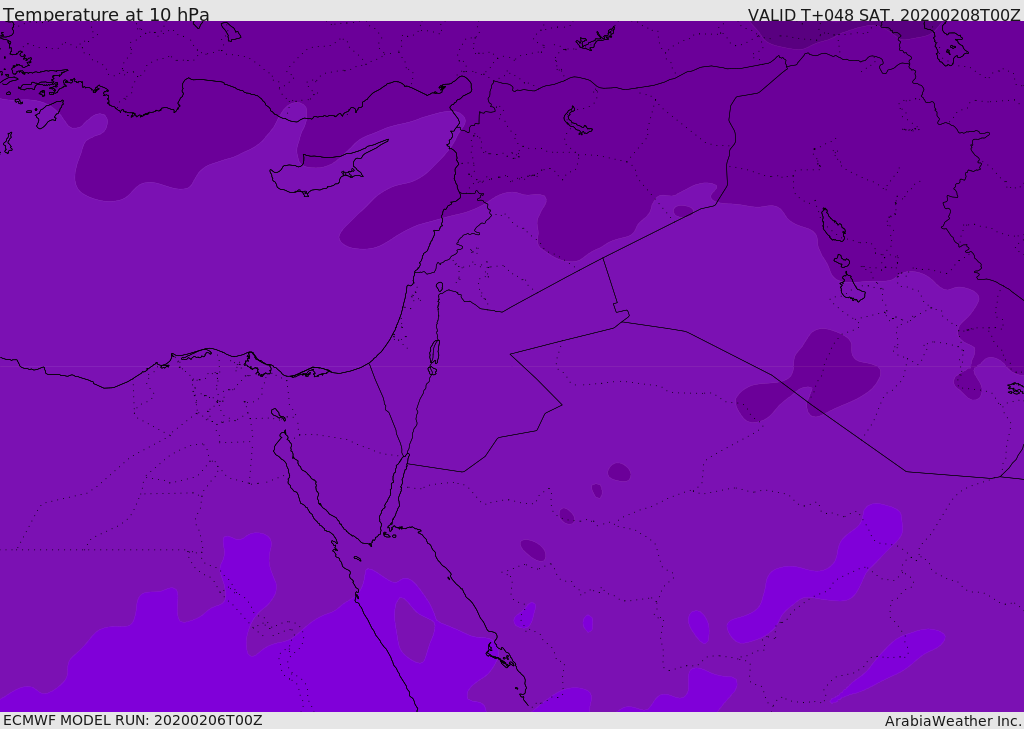Viewport: 1024px width, 729px height.
Task: Click the 'Temperature at 10 hPa' title text
Action: point(106,14)
